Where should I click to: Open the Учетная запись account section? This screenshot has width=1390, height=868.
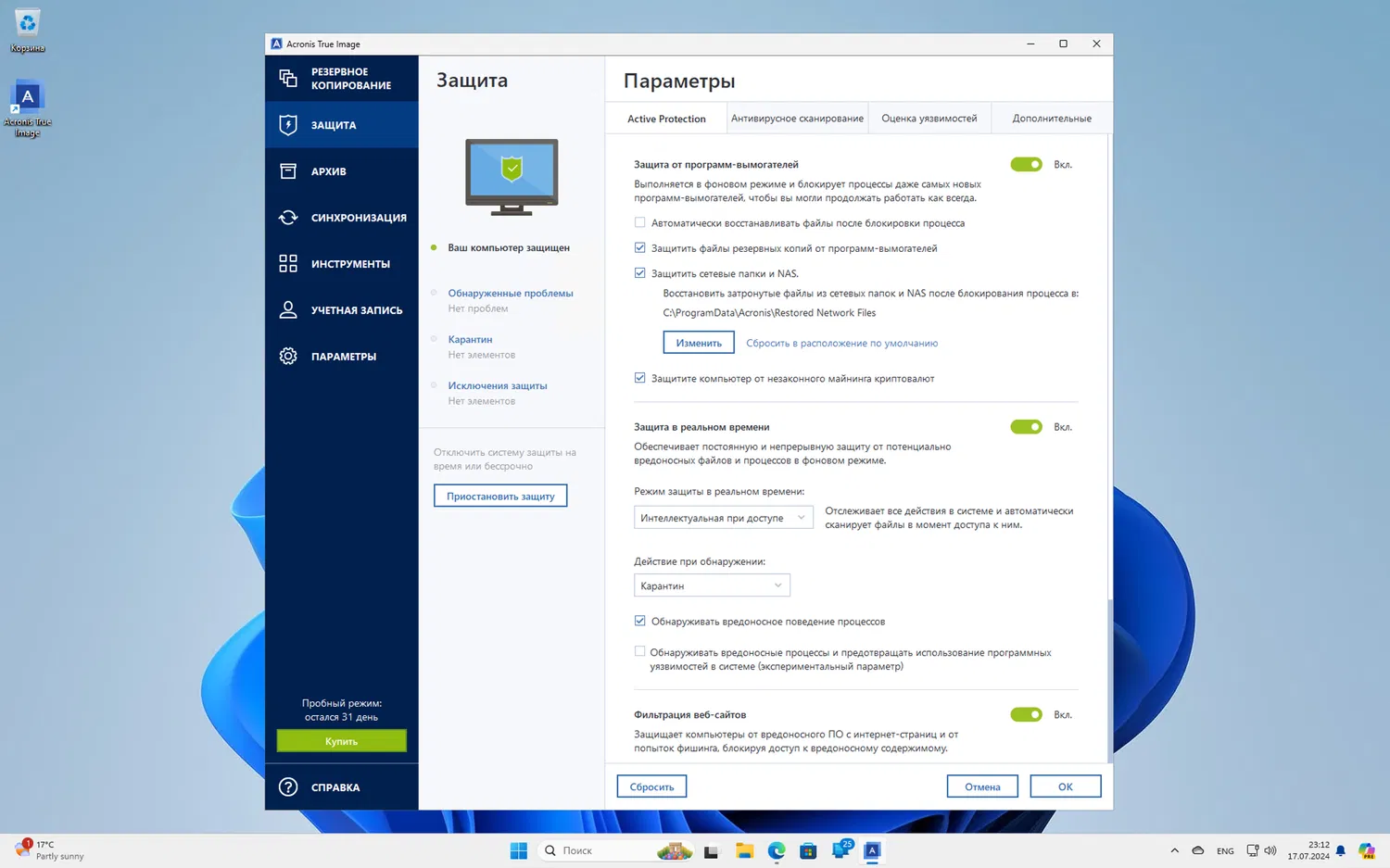(x=341, y=310)
